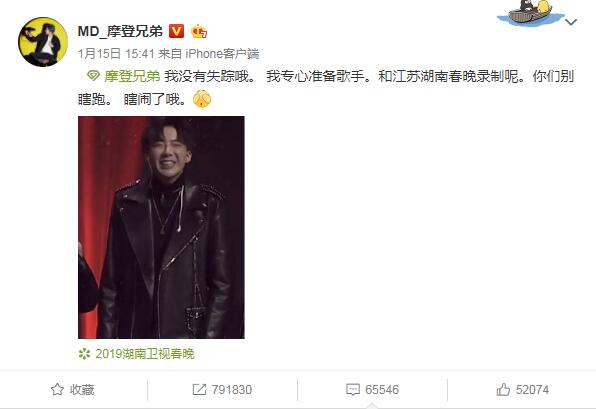
Task: Expand the post options chevron menu
Action: 571,22
